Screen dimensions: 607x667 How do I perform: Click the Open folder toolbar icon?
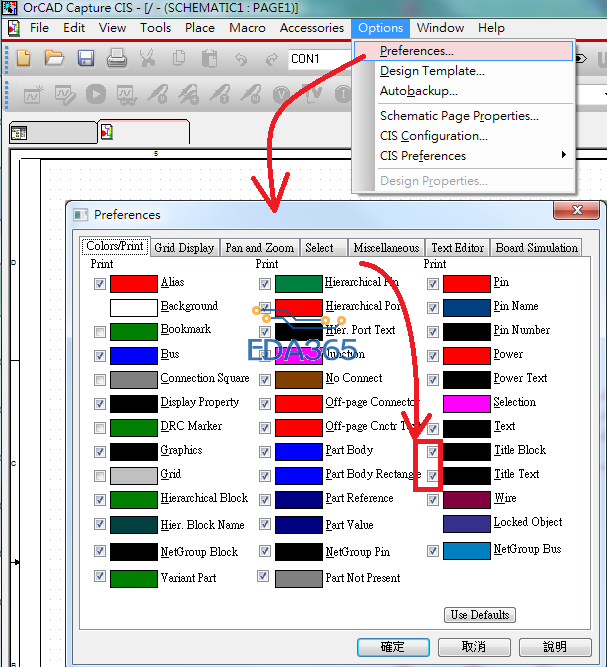(54, 58)
